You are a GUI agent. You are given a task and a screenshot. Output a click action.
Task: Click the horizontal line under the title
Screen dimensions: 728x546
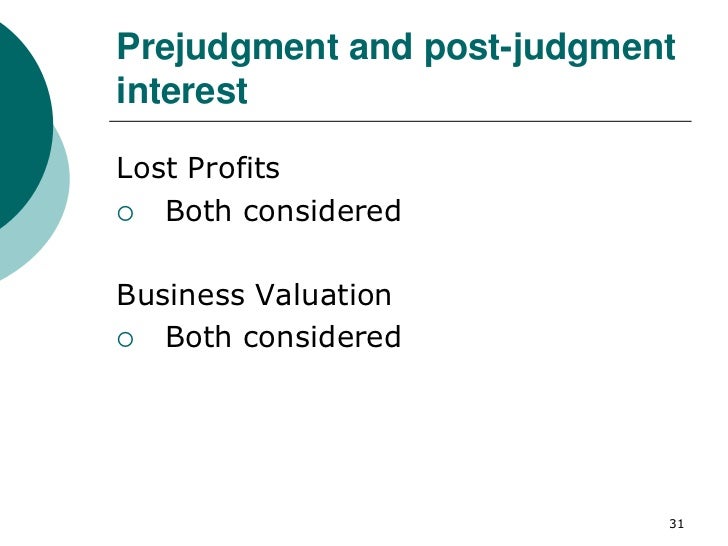pos(400,121)
